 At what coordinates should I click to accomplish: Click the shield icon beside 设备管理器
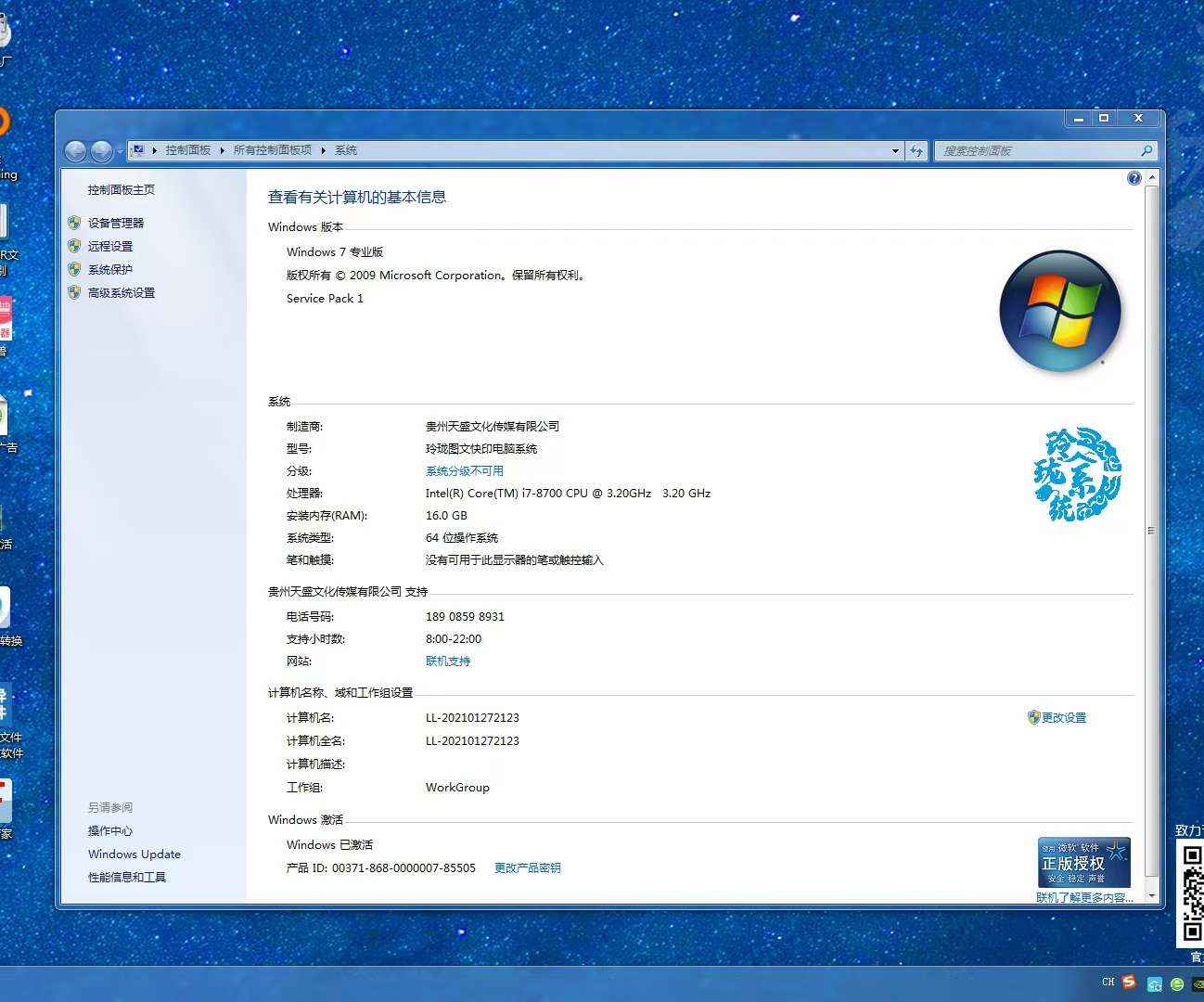click(74, 223)
